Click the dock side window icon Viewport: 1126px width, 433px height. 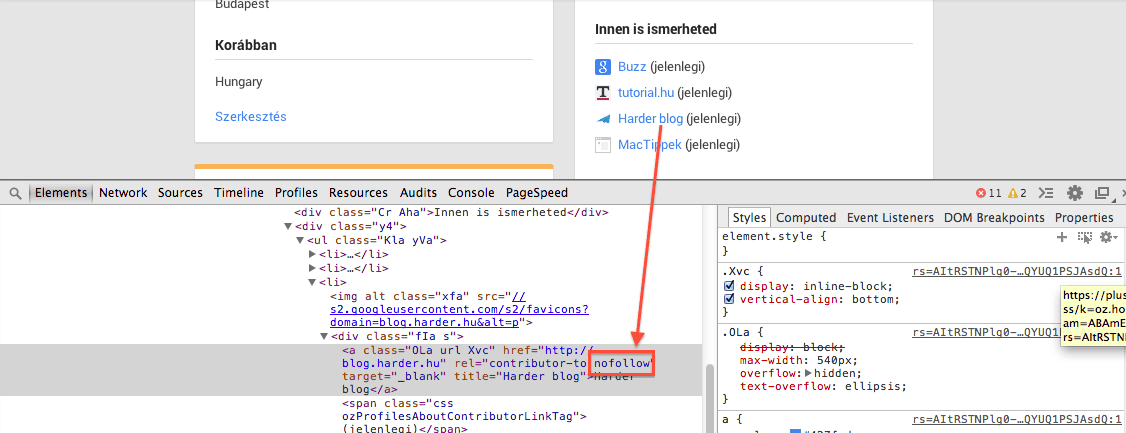pyautogui.click(x=1102, y=193)
